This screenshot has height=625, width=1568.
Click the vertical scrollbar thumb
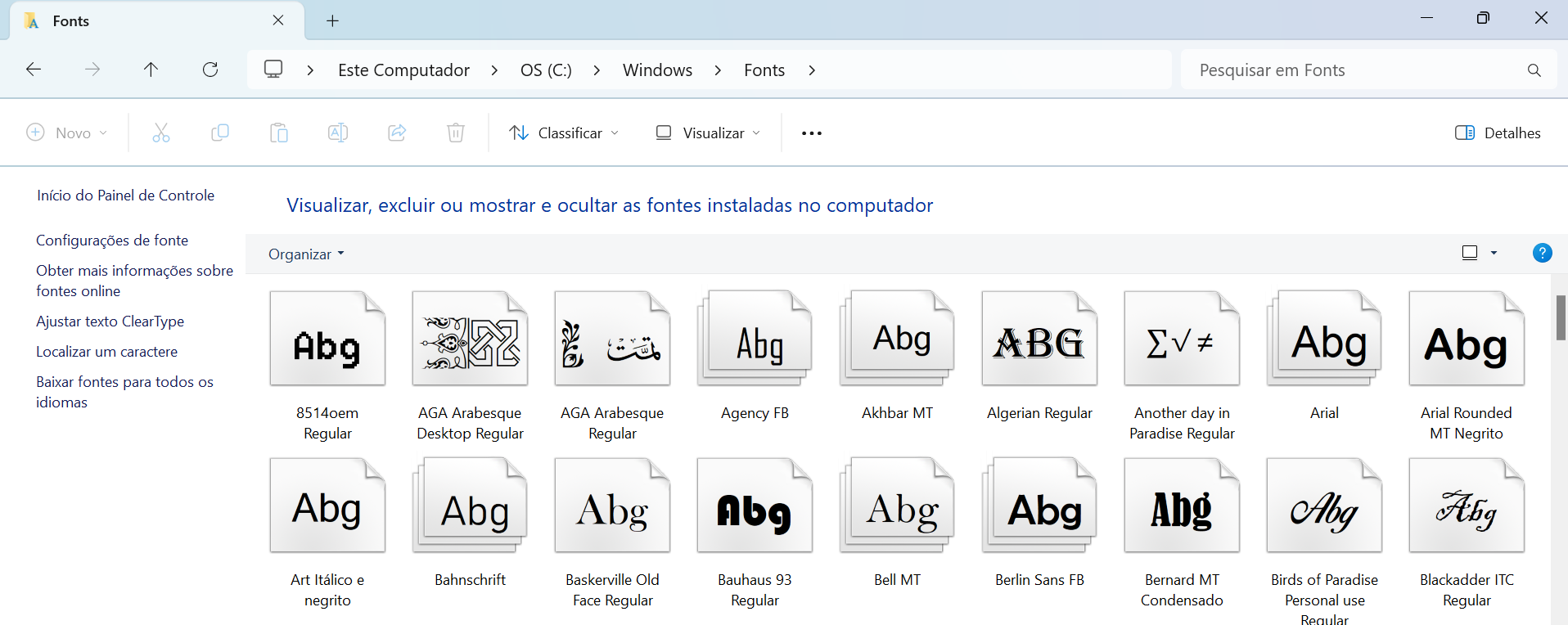[x=1561, y=317]
